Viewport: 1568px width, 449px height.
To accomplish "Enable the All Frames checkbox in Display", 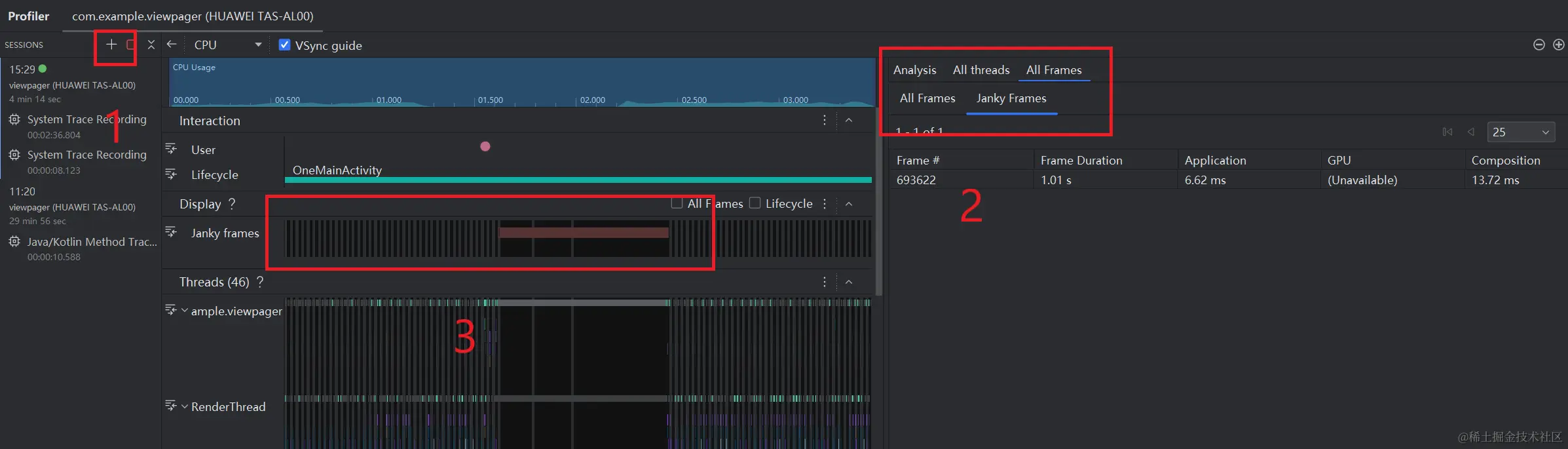I will [x=677, y=203].
